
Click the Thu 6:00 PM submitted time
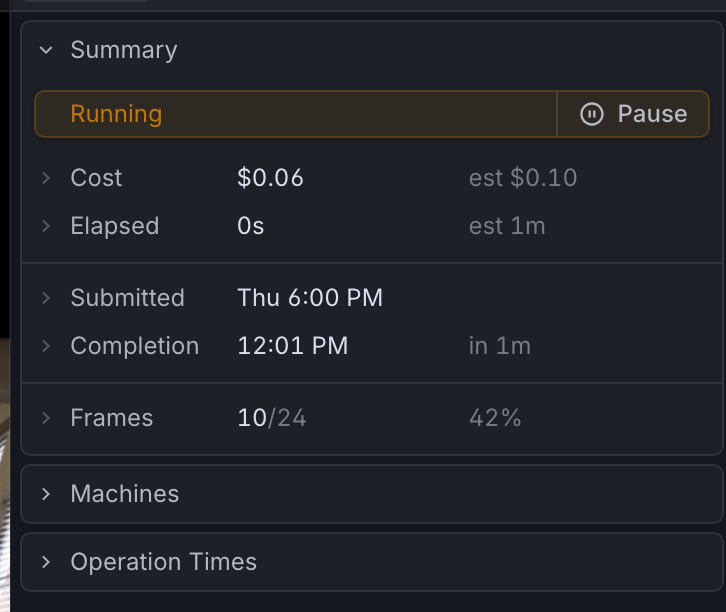tap(310, 298)
